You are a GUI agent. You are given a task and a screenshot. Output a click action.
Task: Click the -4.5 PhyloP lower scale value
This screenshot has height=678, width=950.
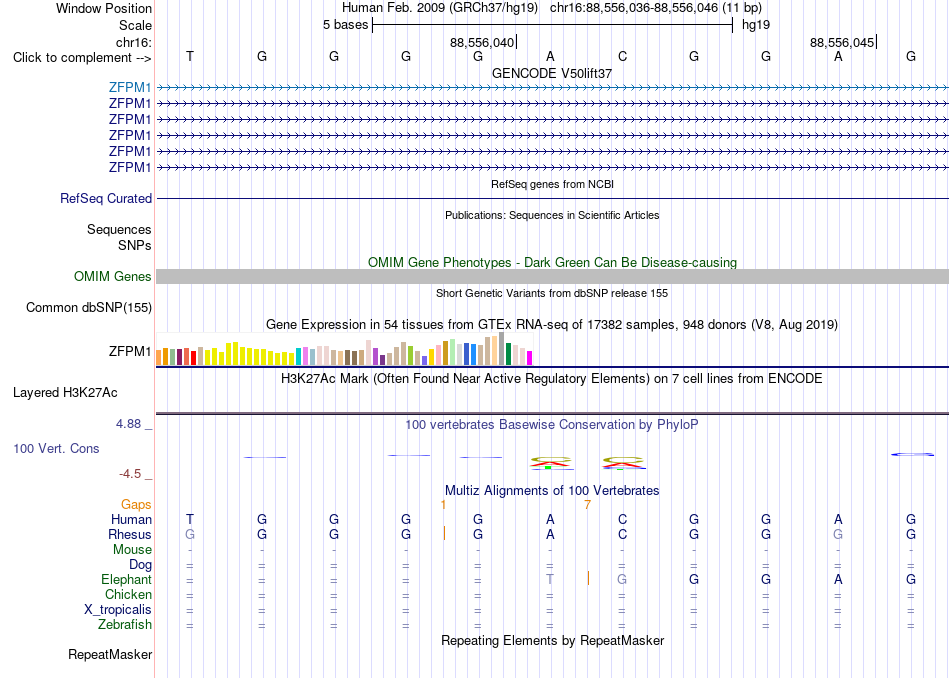coord(130,474)
